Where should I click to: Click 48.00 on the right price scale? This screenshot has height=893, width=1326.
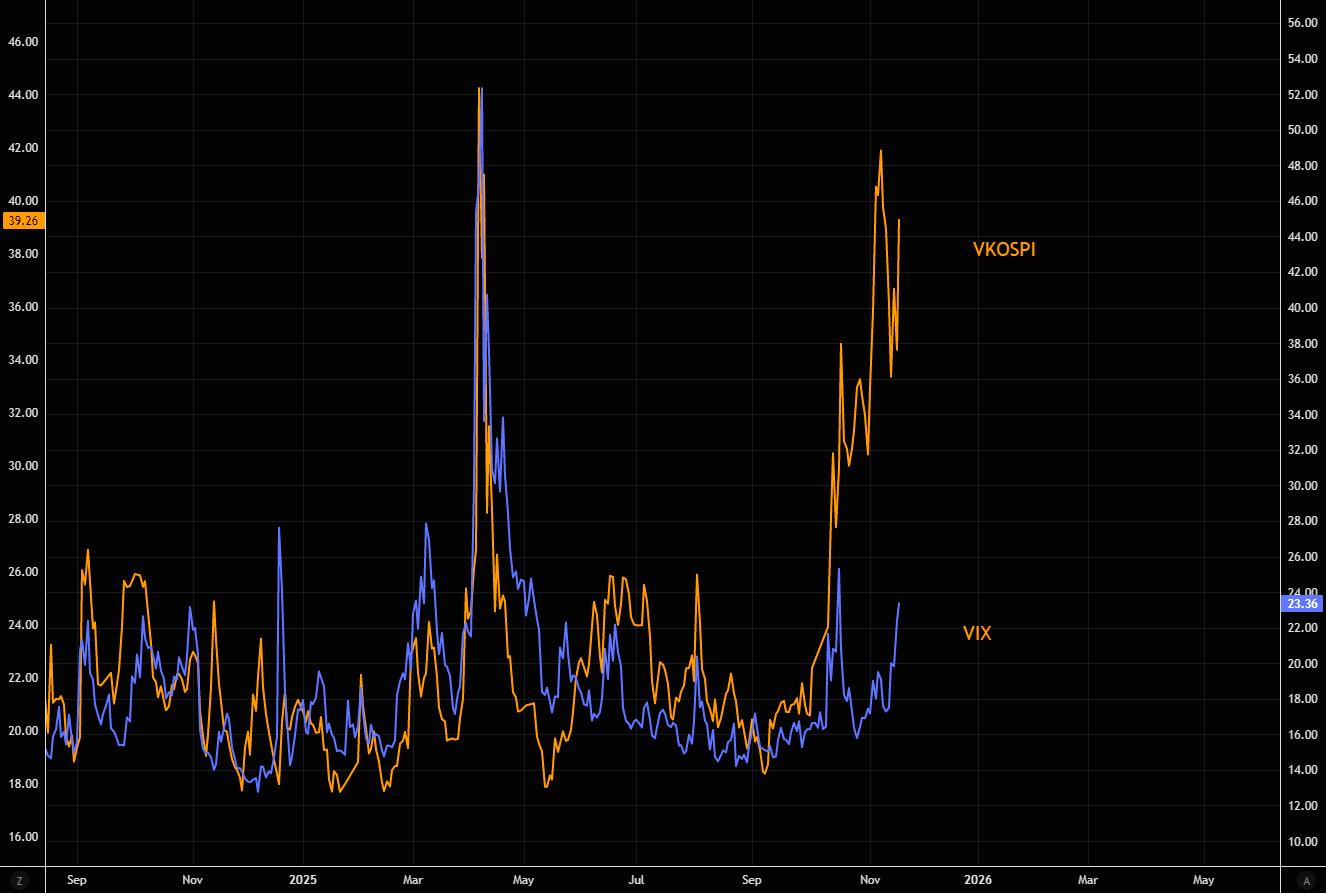point(1303,166)
